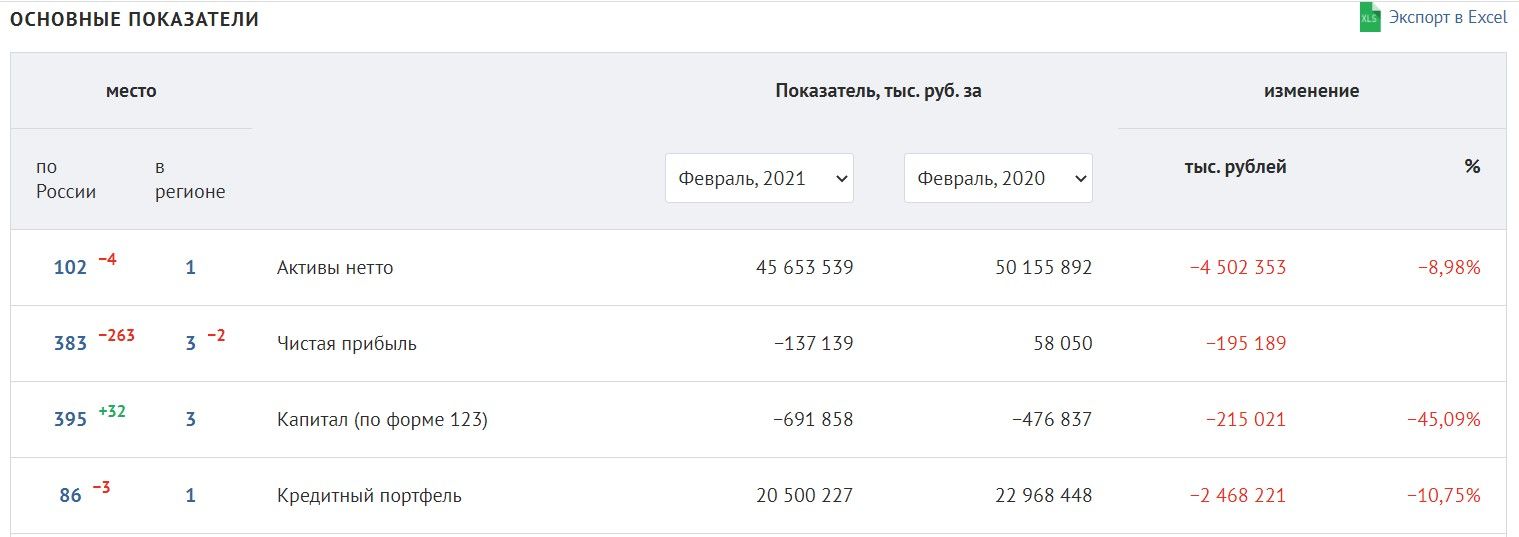
Task: Select the 'Чистая прибыль' indicator
Action: [x=346, y=344]
